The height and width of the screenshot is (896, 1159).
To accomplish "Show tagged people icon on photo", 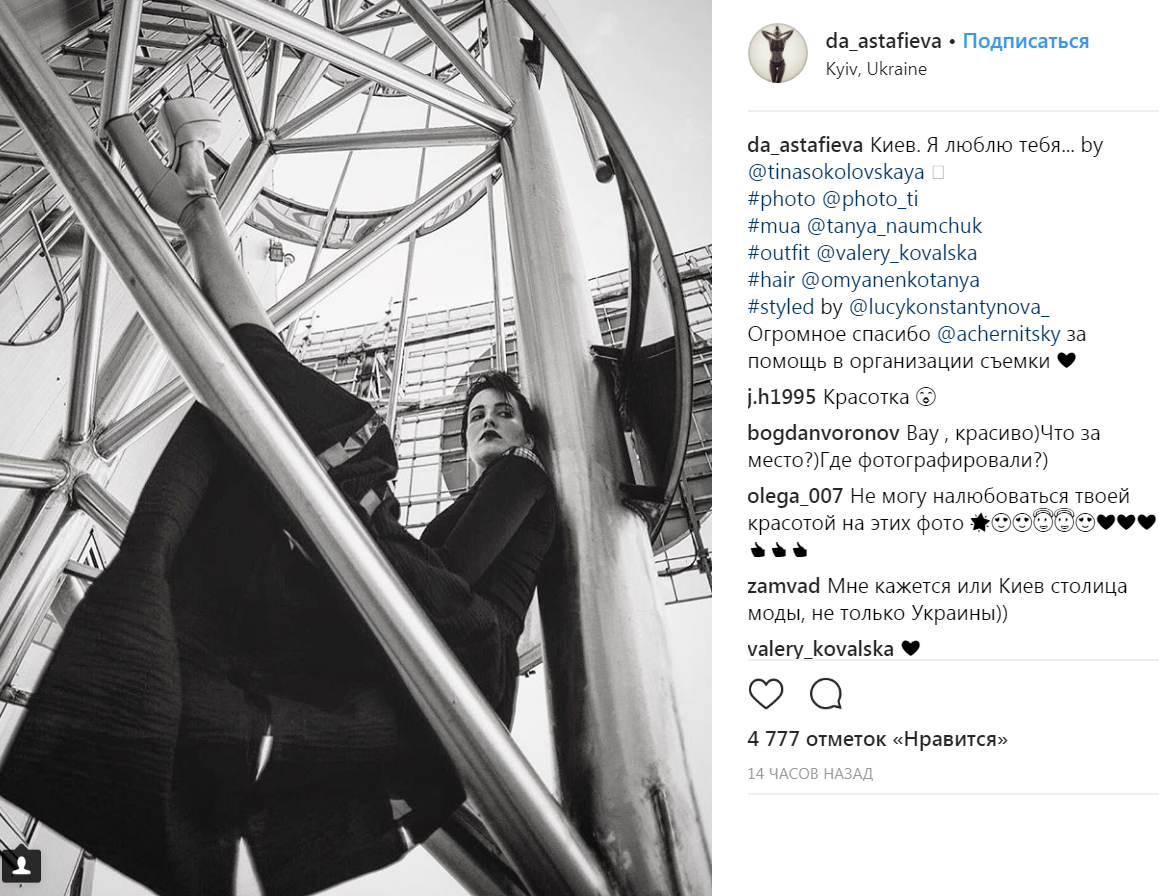I will 21,864.
